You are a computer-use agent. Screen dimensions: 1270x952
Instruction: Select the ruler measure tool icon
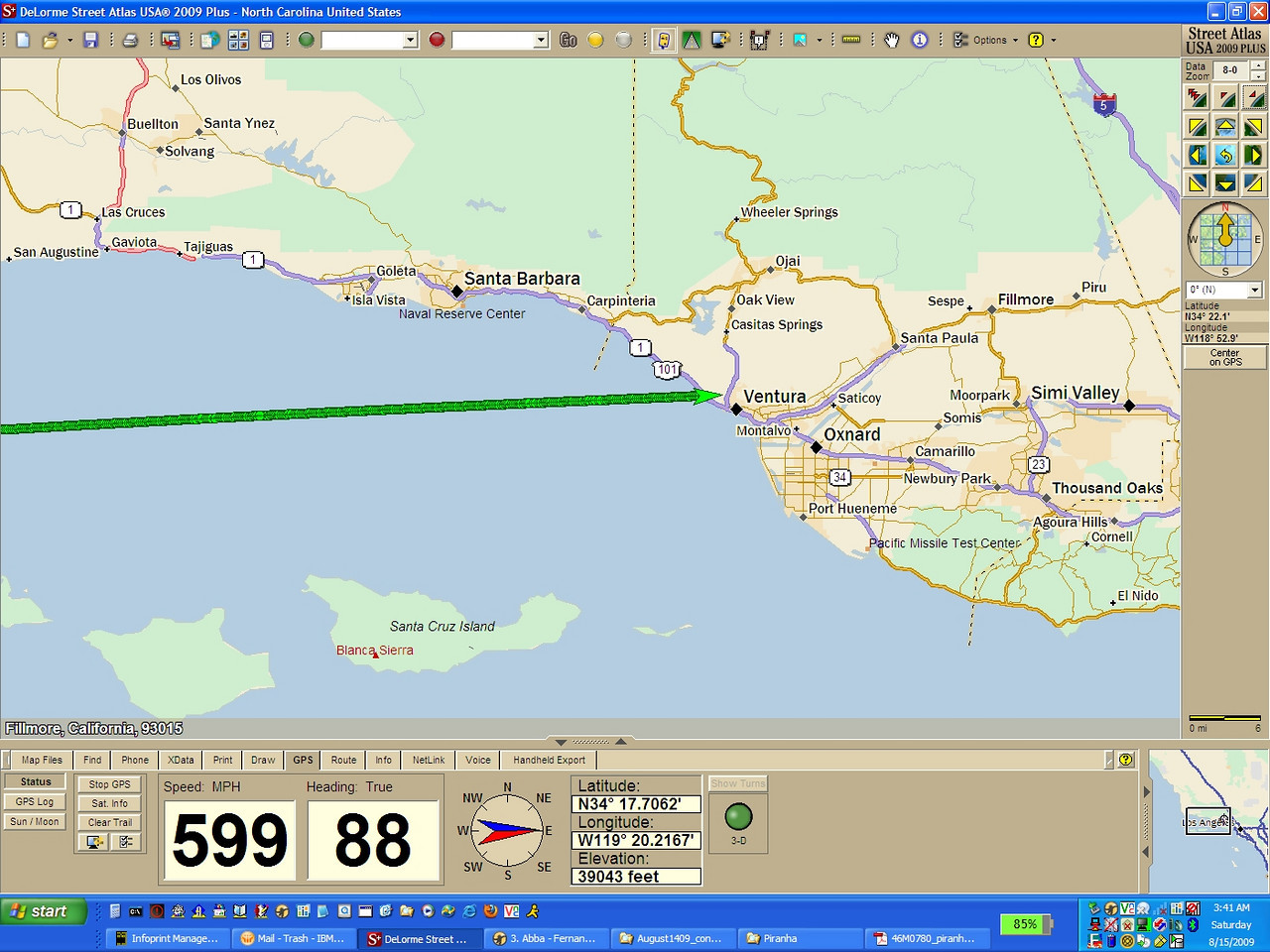[x=851, y=40]
